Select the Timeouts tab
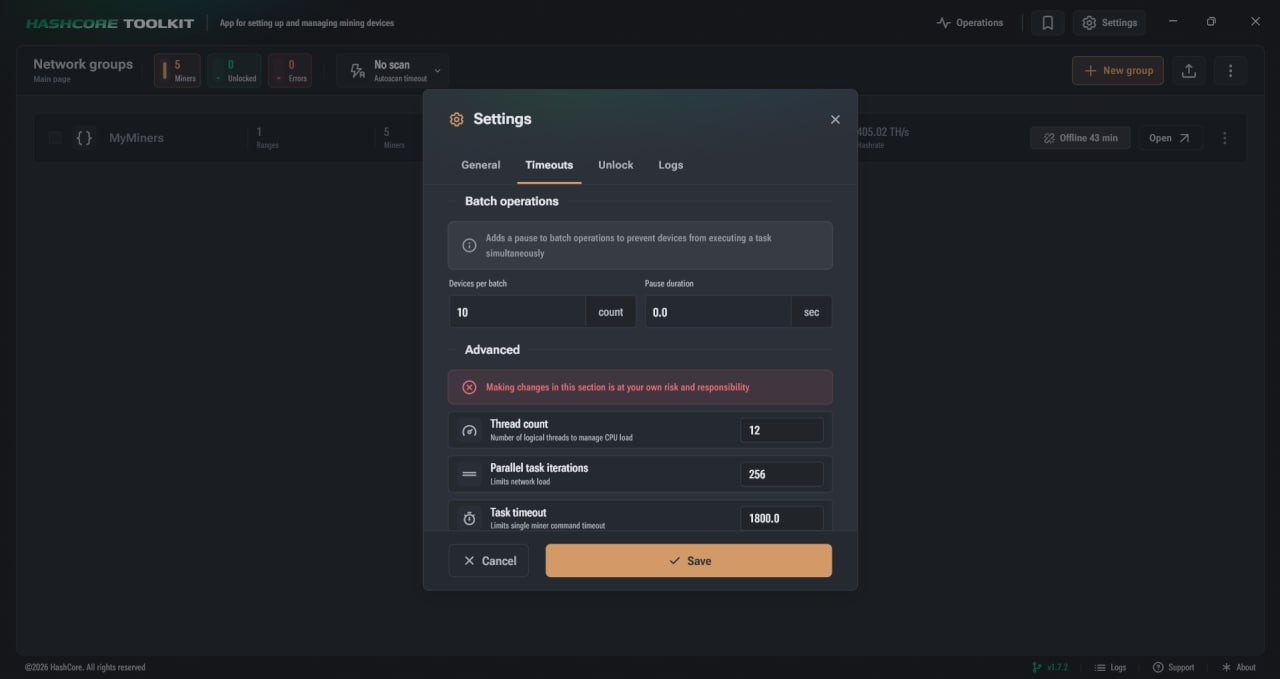1280x679 pixels. (549, 165)
